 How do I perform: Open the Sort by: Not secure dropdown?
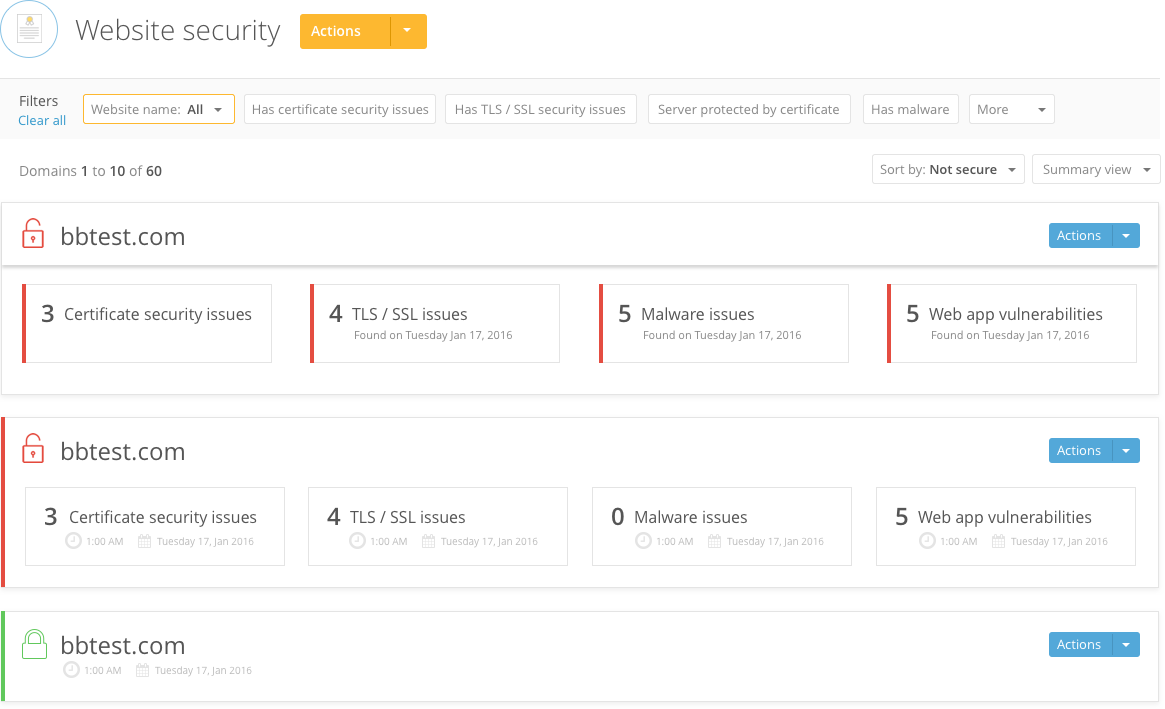pos(948,169)
